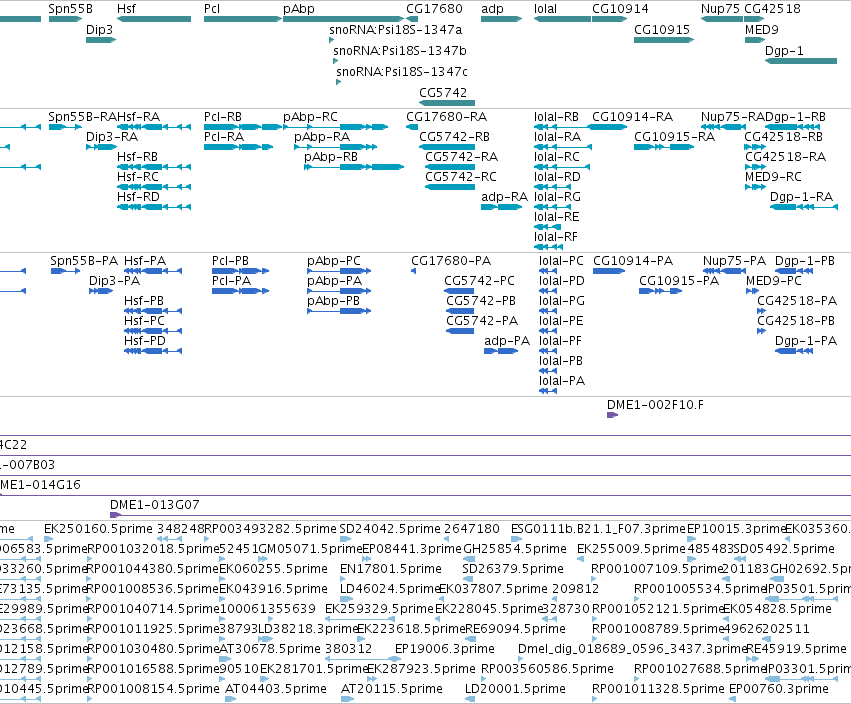Select the DME1-014G16 BAC line
This screenshot has height=704, width=851.
tap(426, 495)
